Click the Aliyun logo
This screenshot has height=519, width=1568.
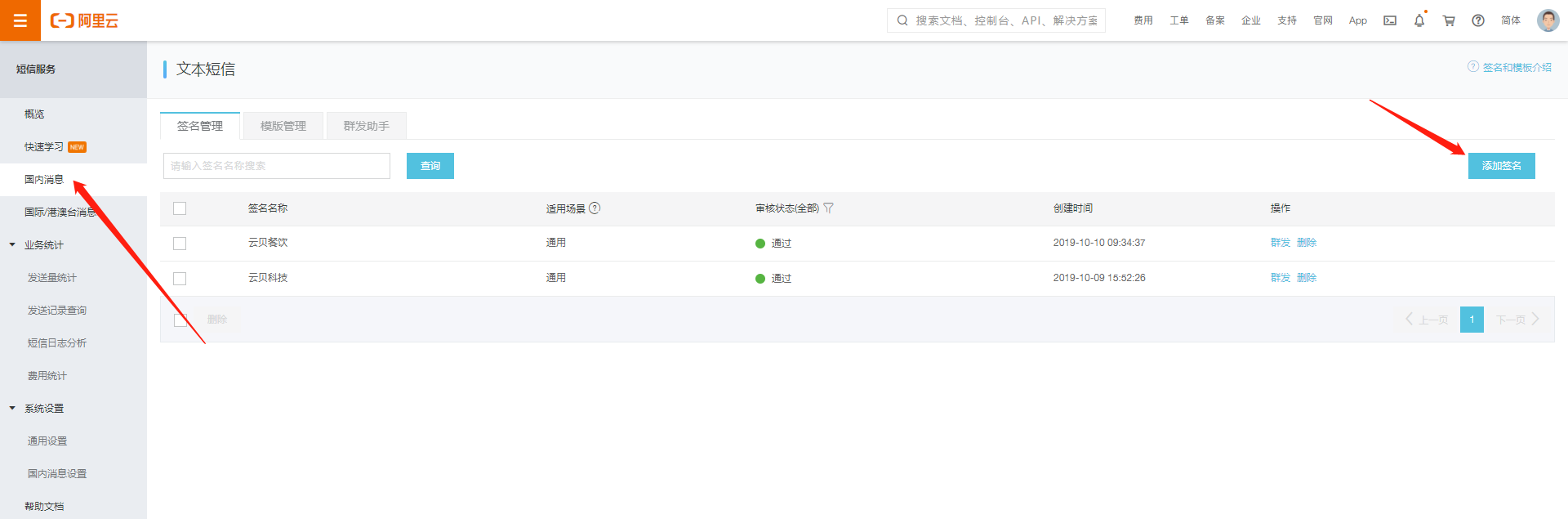[x=84, y=20]
